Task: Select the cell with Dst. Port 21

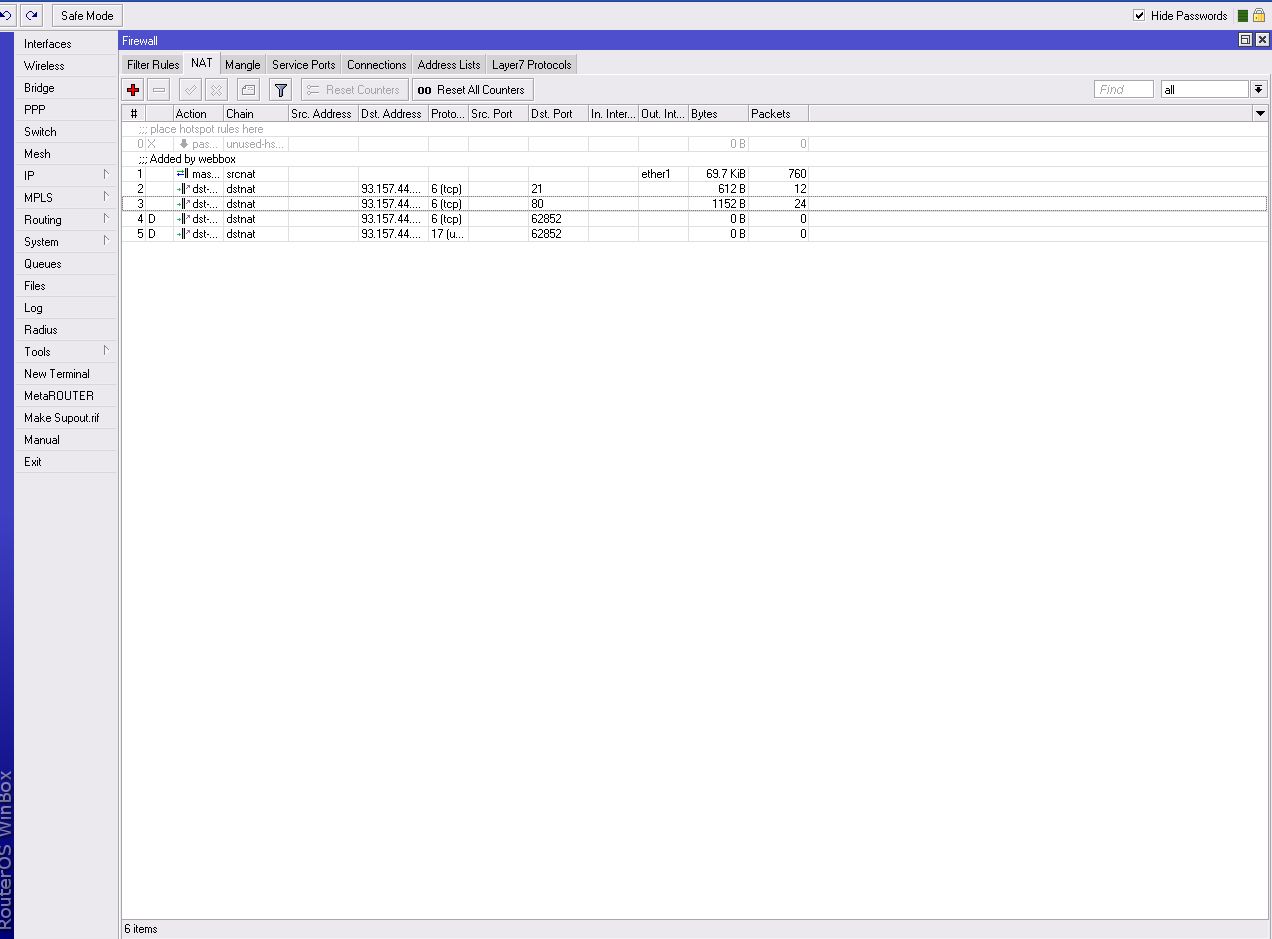Action: pos(558,189)
